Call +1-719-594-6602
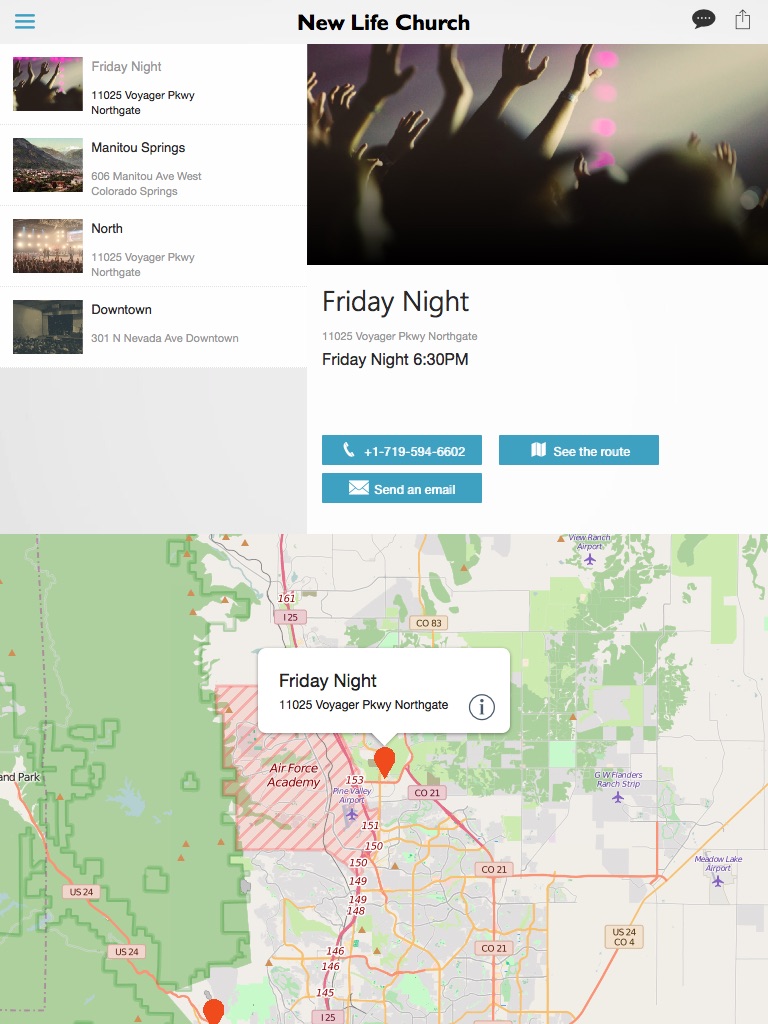768x1024 pixels. click(x=402, y=450)
